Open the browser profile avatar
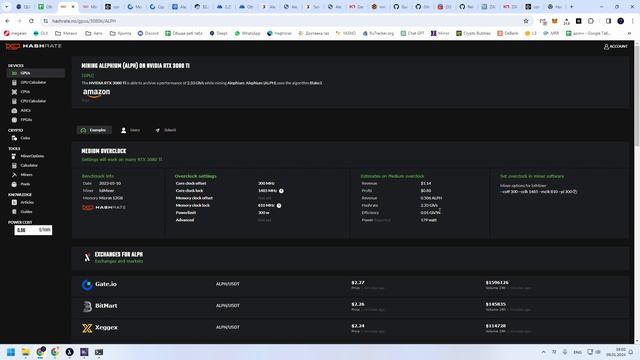Image resolution: width=640 pixels, height=360 pixels. pyautogui.click(x=620, y=21)
